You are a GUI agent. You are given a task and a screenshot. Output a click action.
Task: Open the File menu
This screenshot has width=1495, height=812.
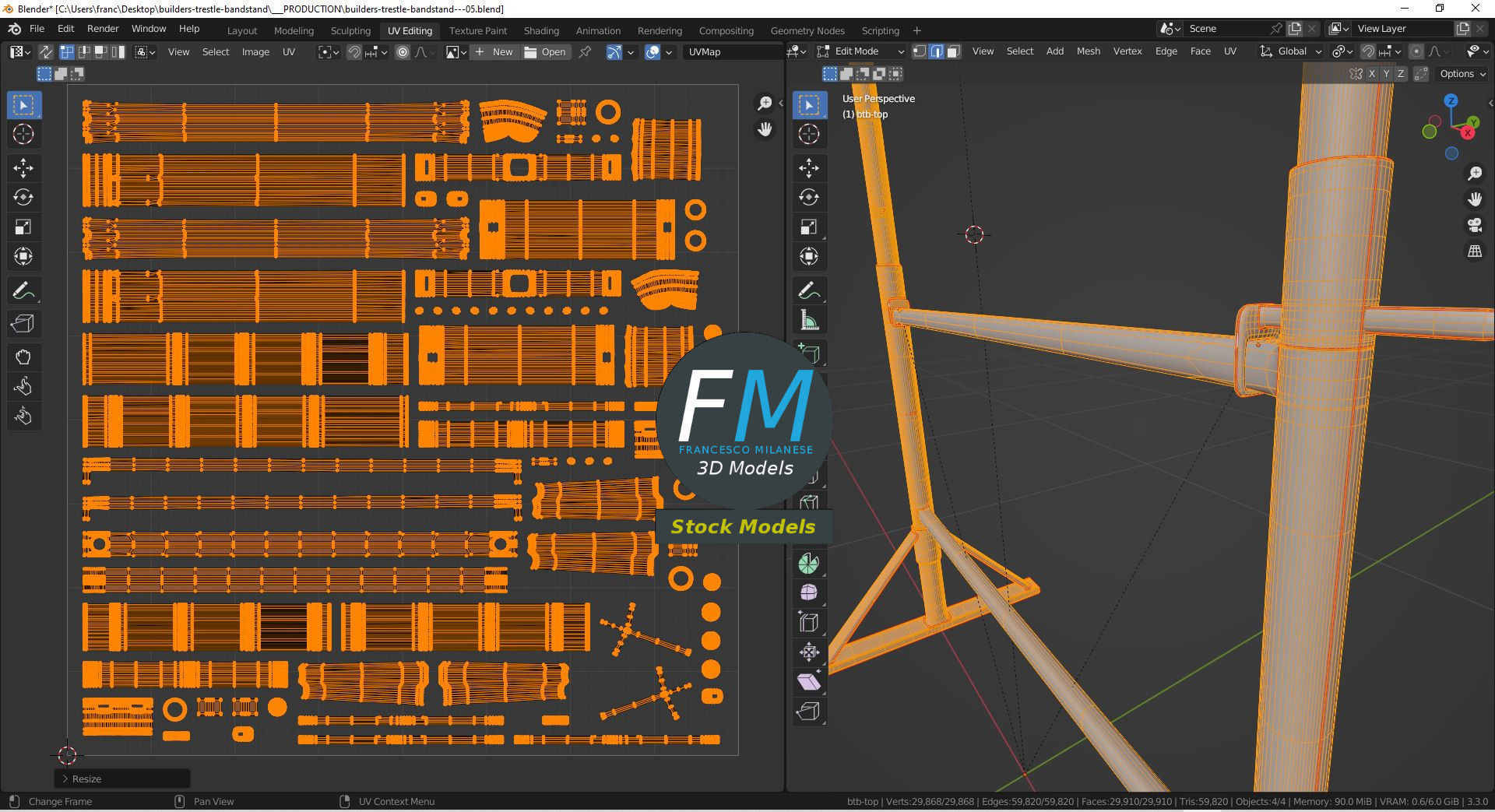(x=37, y=29)
